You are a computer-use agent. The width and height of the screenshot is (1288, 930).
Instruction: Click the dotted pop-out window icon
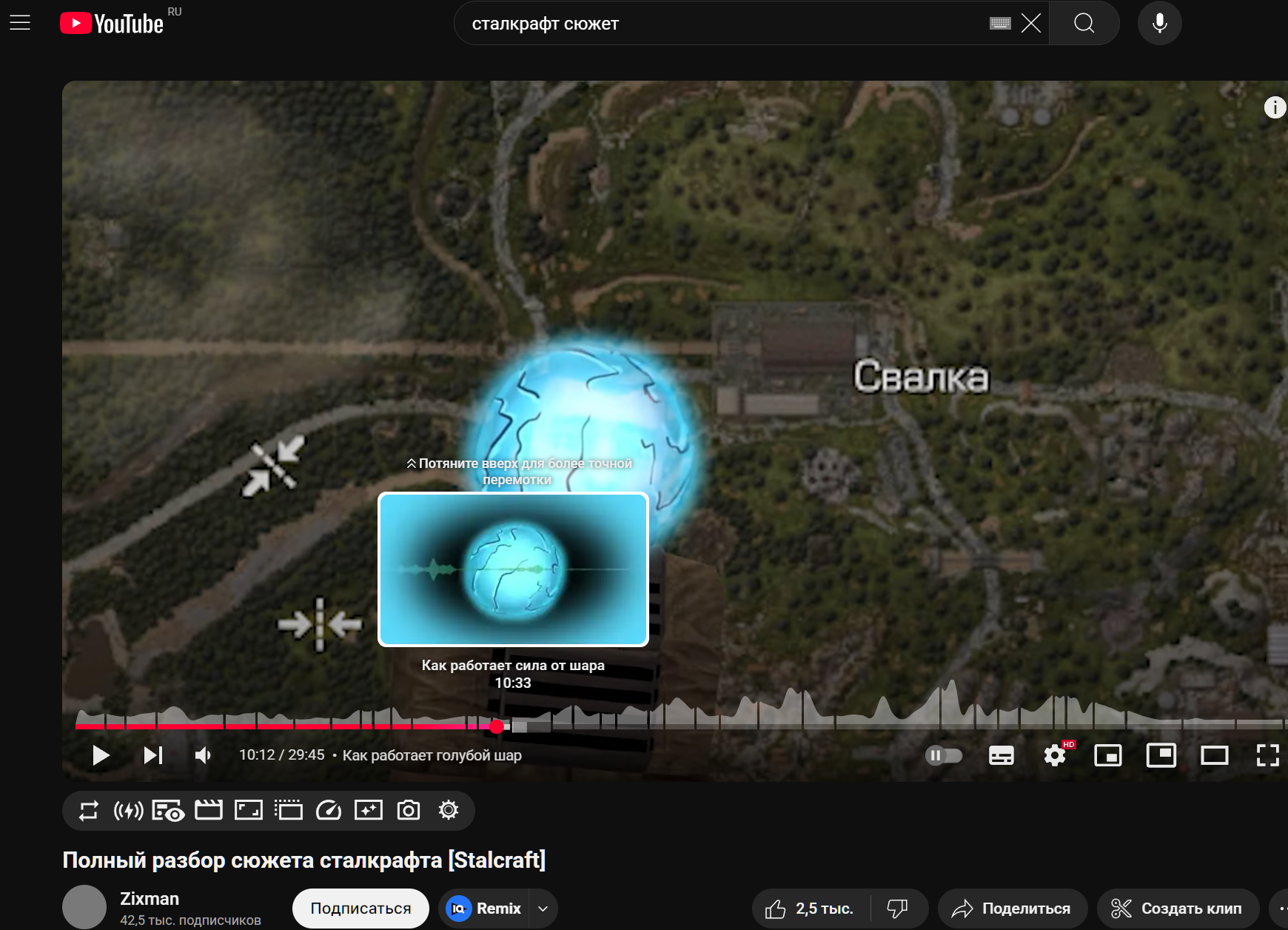(x=289, y=810)
